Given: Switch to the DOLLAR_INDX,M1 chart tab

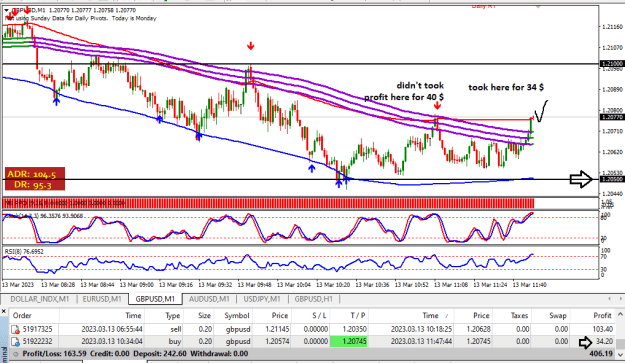Looking at the screenshot, I should (x=39, y=299).
